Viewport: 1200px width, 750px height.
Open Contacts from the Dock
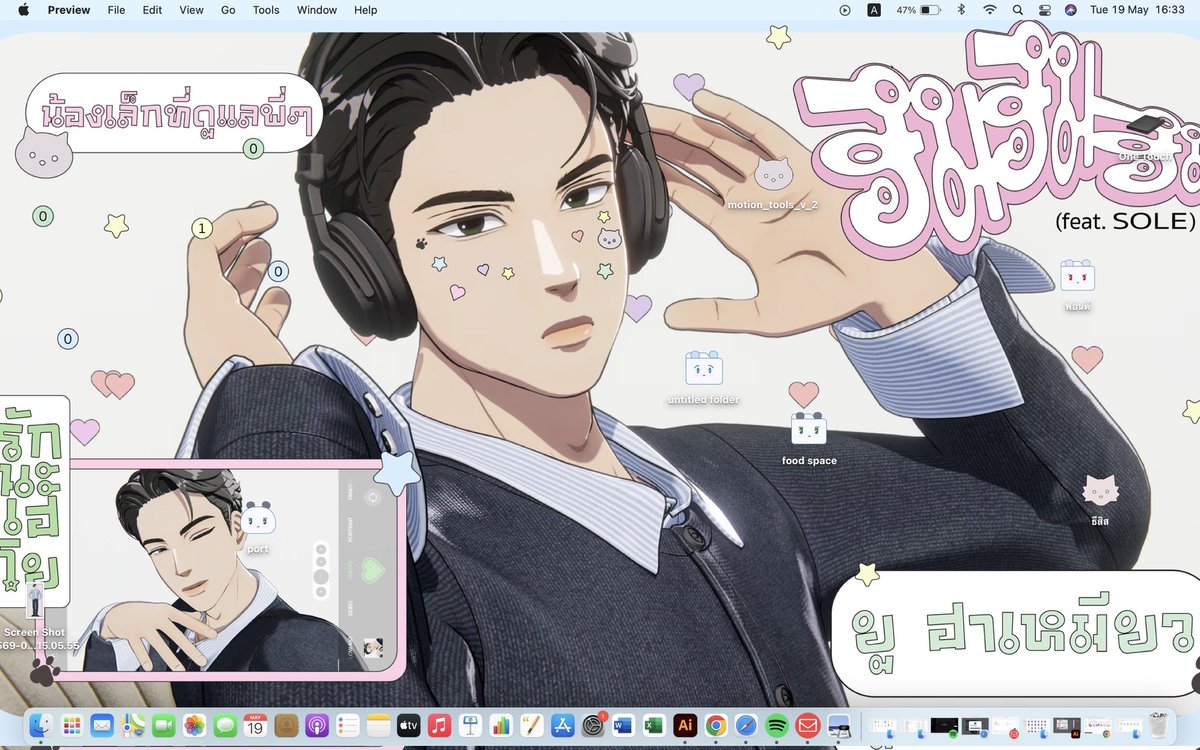pyautogui.click(x=286, y=725)
